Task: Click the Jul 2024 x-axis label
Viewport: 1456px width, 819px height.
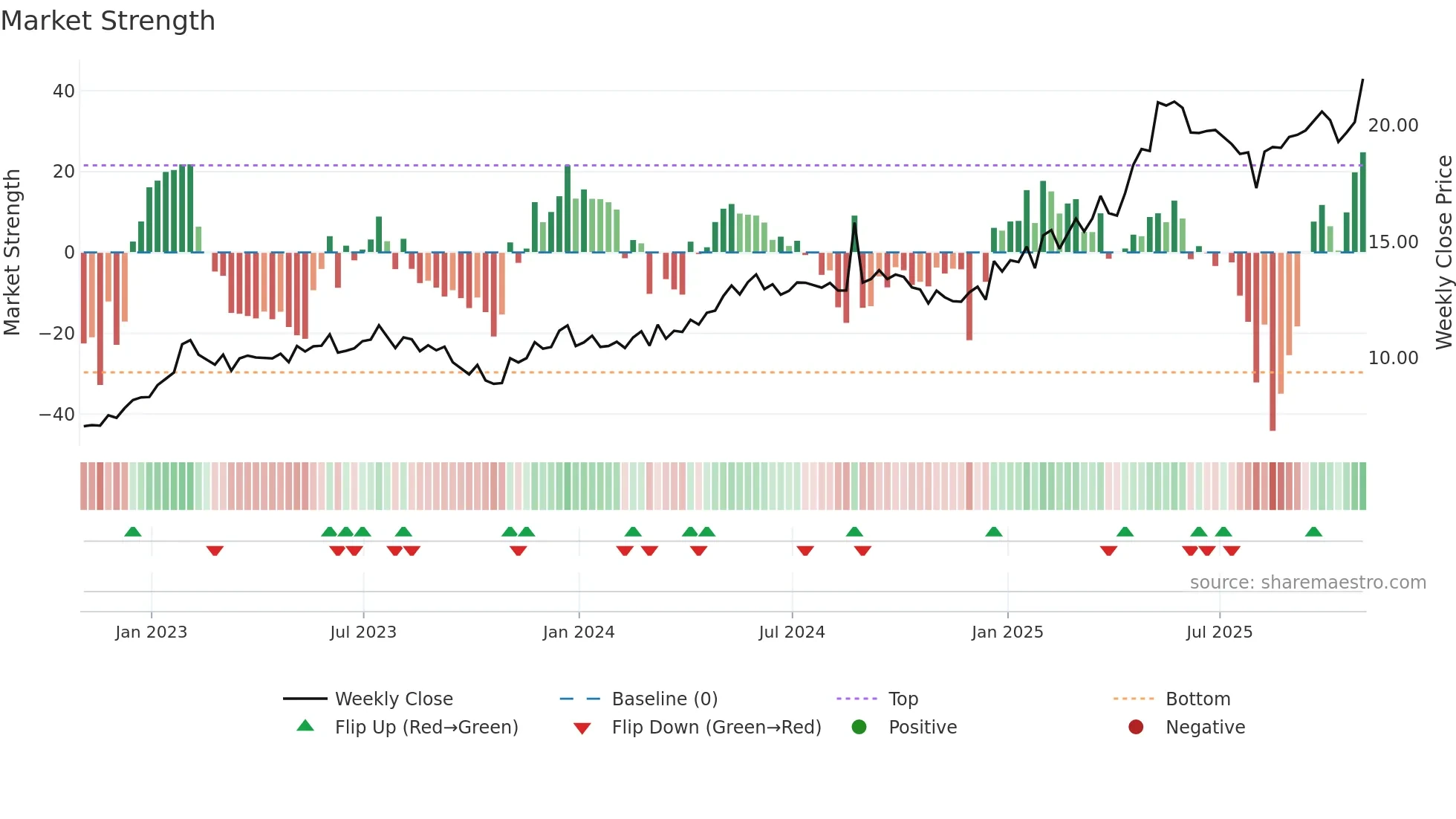Action: tap(792, 632)
